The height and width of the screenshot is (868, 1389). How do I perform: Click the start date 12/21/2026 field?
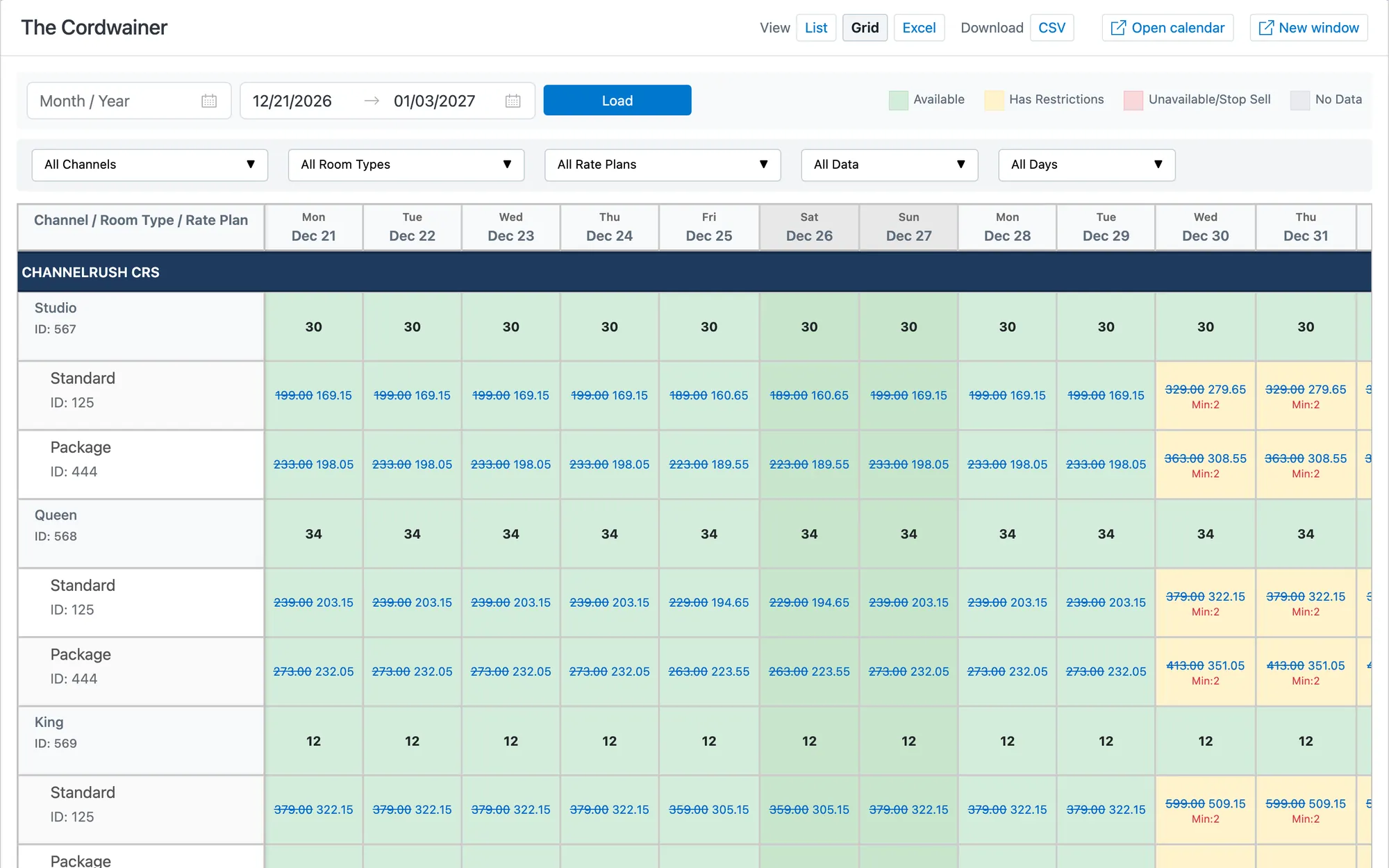click(x=292, y=101)
